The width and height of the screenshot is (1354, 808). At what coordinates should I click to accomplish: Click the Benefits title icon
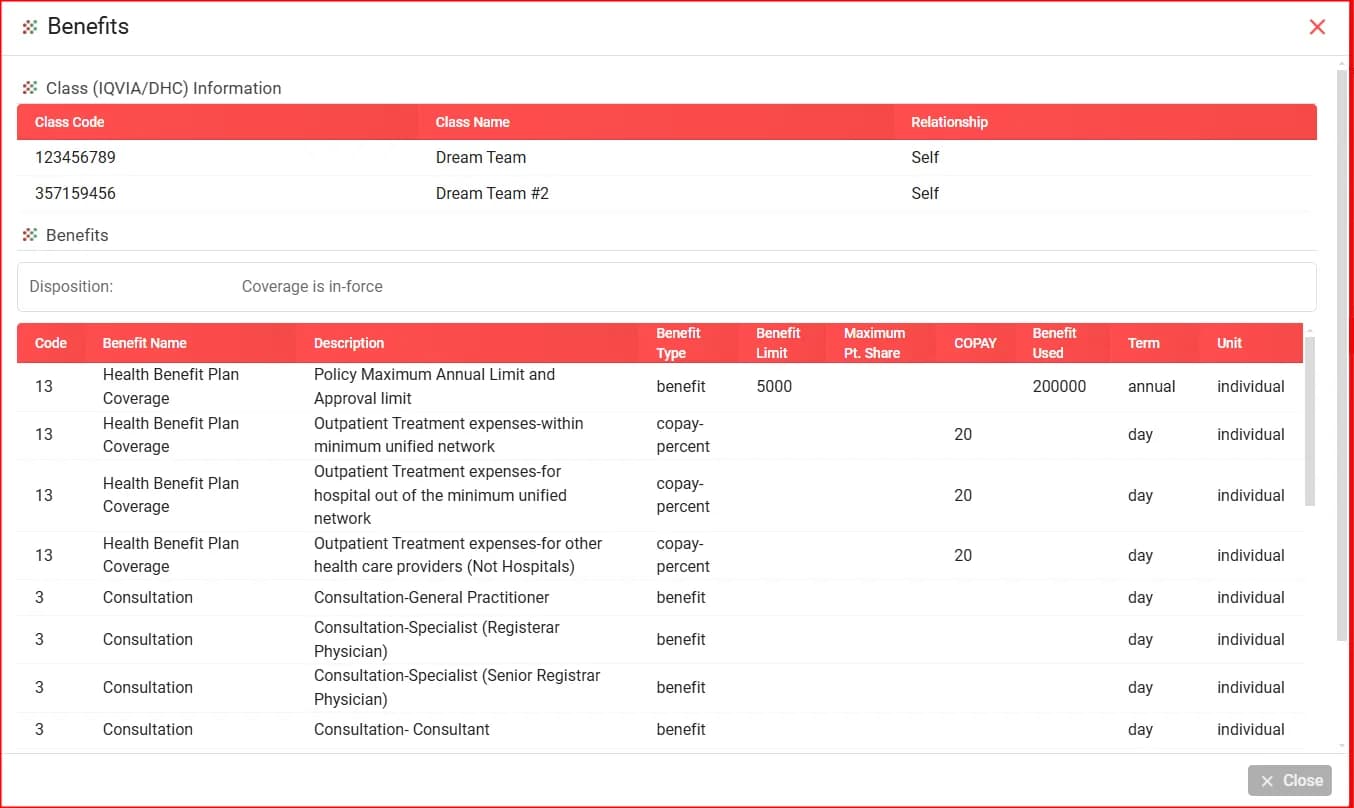tap(30, 27)
